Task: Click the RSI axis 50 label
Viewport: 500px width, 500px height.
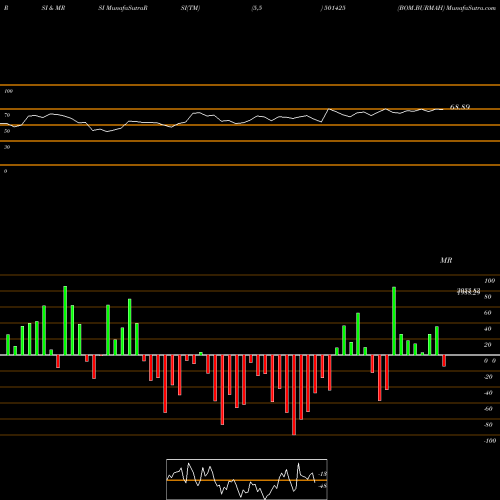Action: click(7, 131)
